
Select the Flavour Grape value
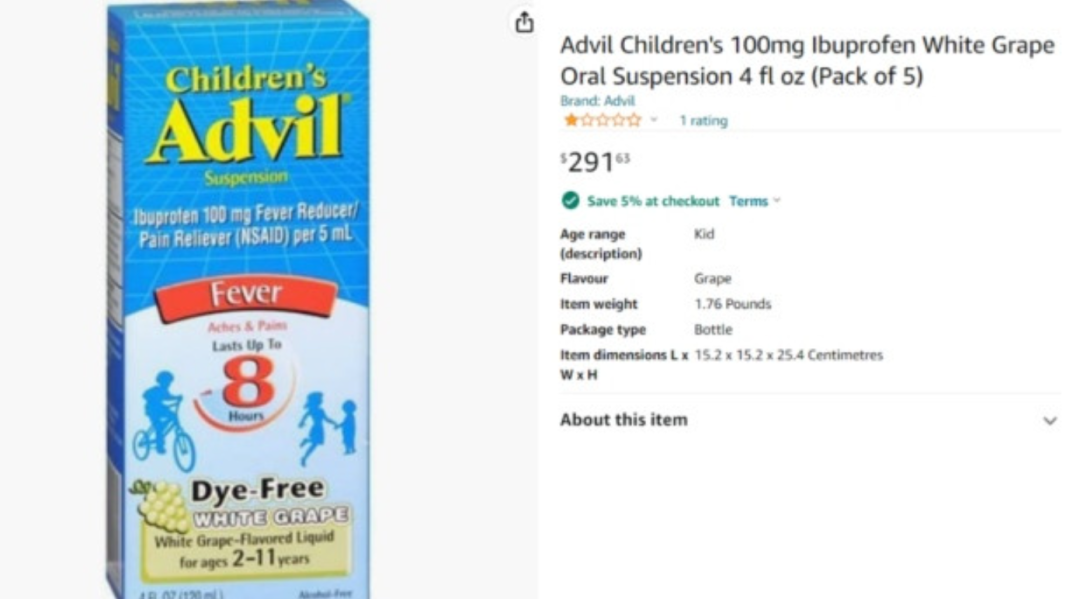click(x=712, y=279)
